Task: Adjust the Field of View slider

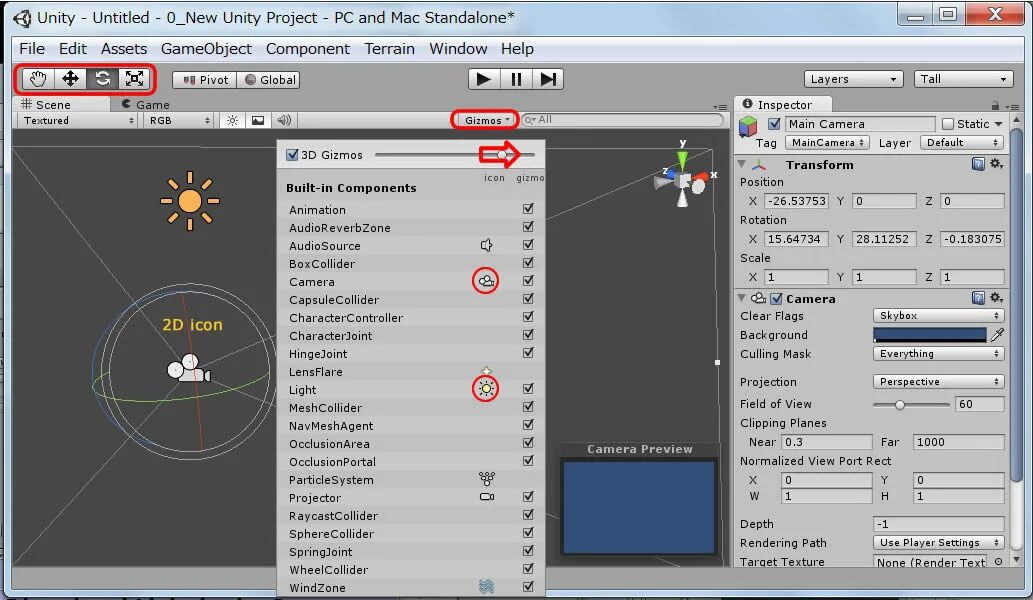Action: [911, 404]
